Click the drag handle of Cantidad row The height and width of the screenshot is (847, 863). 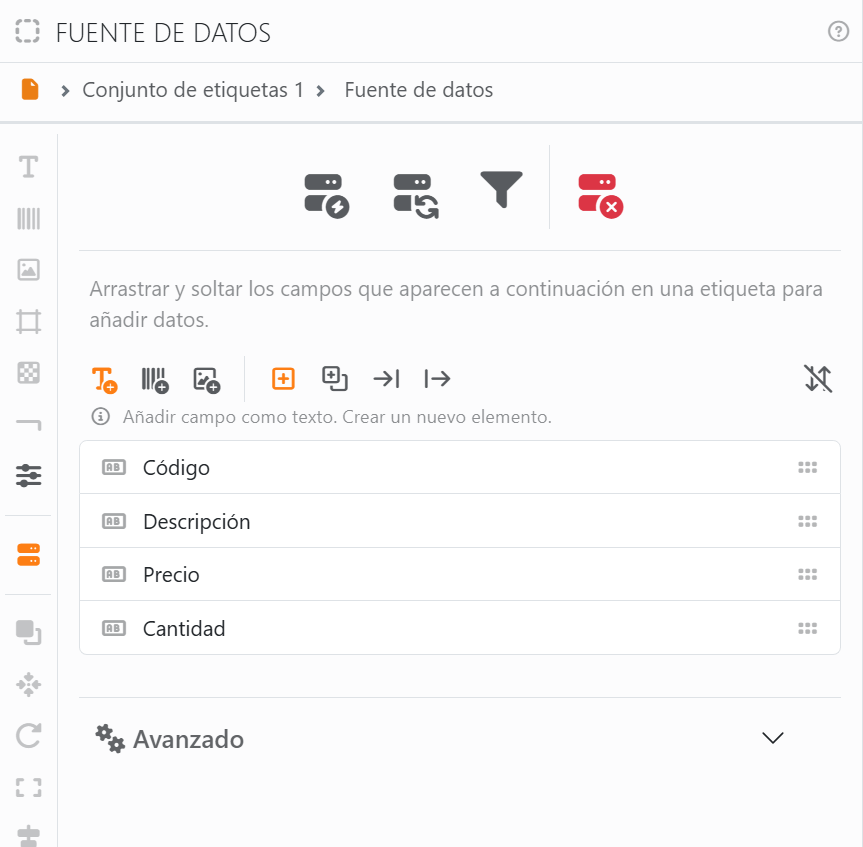tap(807, 628)
